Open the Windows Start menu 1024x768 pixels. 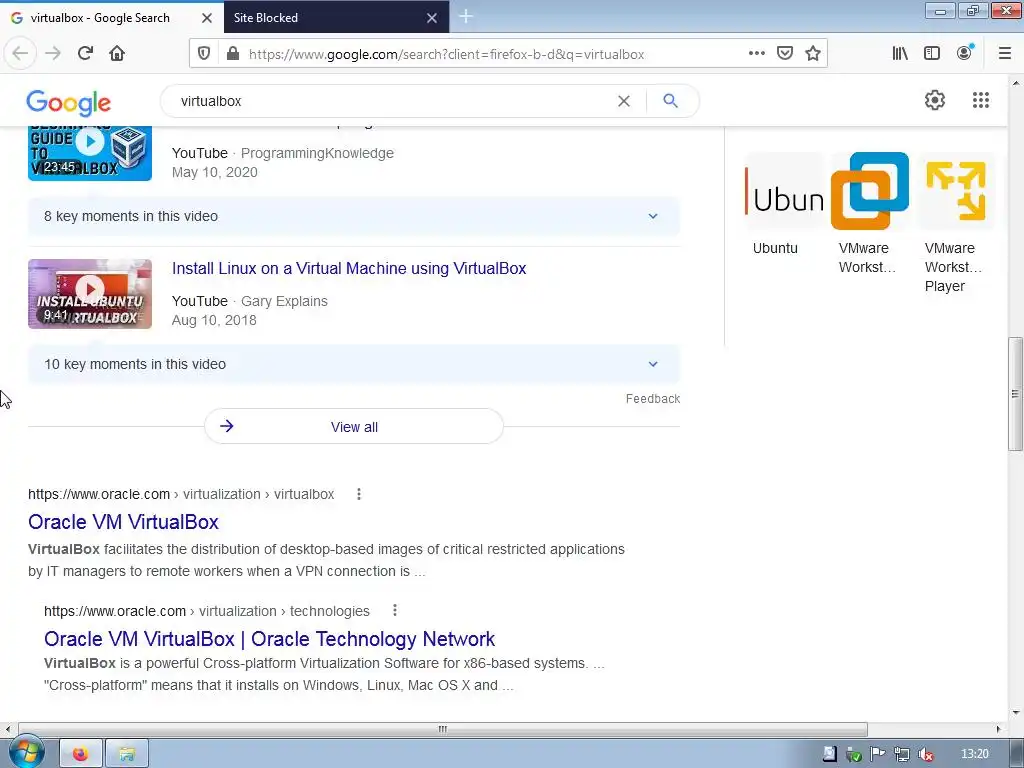25,752
